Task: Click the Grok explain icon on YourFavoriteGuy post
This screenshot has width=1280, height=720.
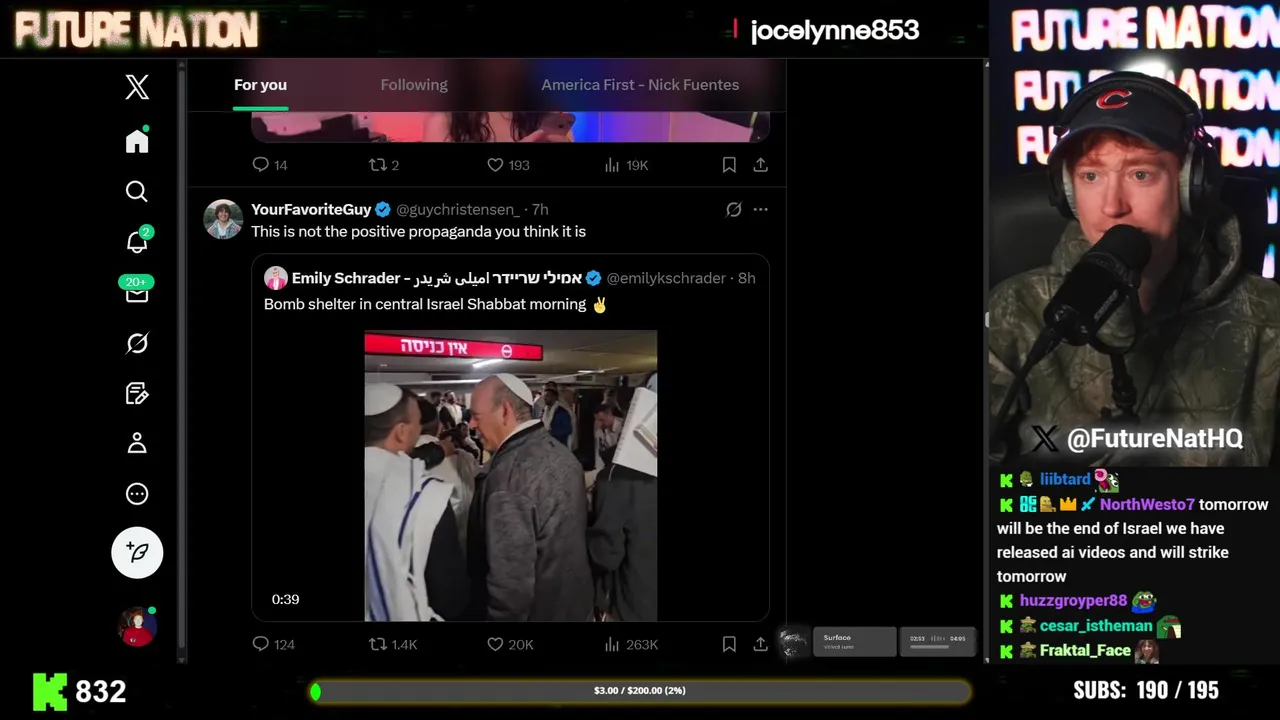Action: 733,209
